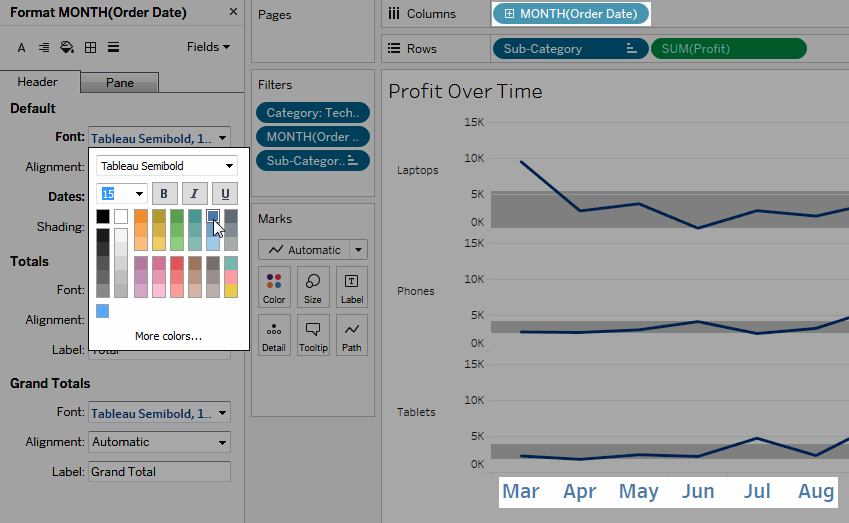Open More colors dialog
The height and width of the screenshot is (523, 849).
pyautogui.click(x=168, y=336)
